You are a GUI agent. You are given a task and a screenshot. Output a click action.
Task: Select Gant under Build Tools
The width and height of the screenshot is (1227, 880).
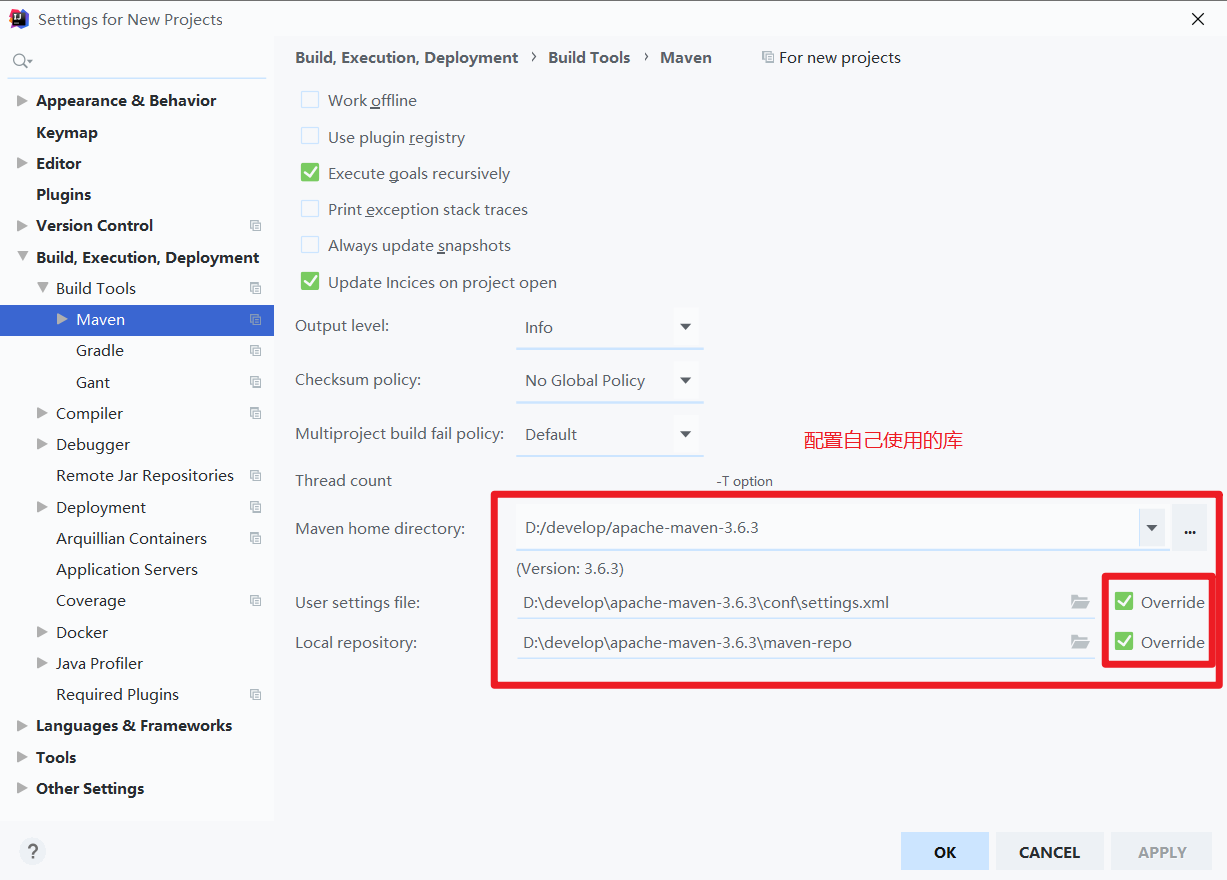(93, 382)
